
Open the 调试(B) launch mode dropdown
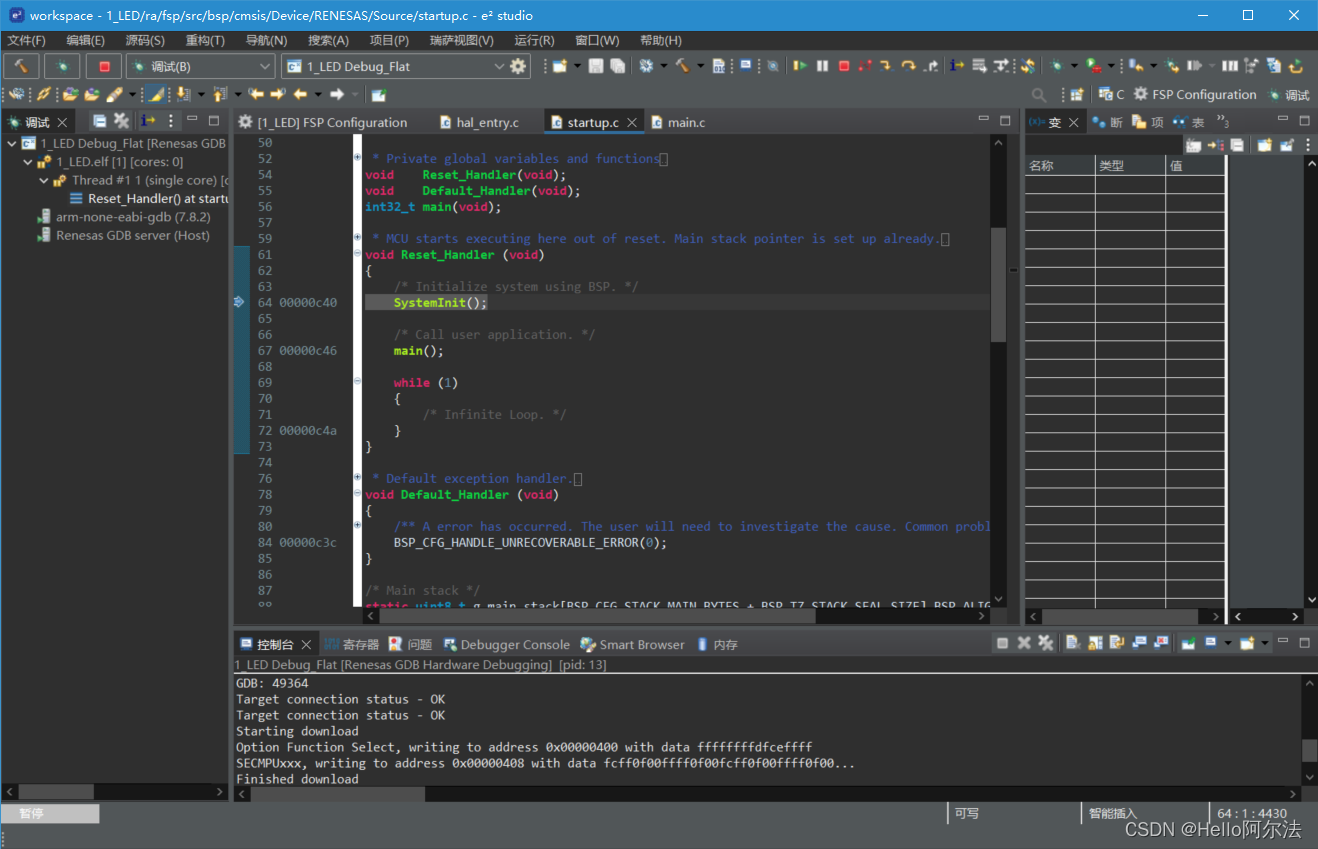(x=265, y=66)
